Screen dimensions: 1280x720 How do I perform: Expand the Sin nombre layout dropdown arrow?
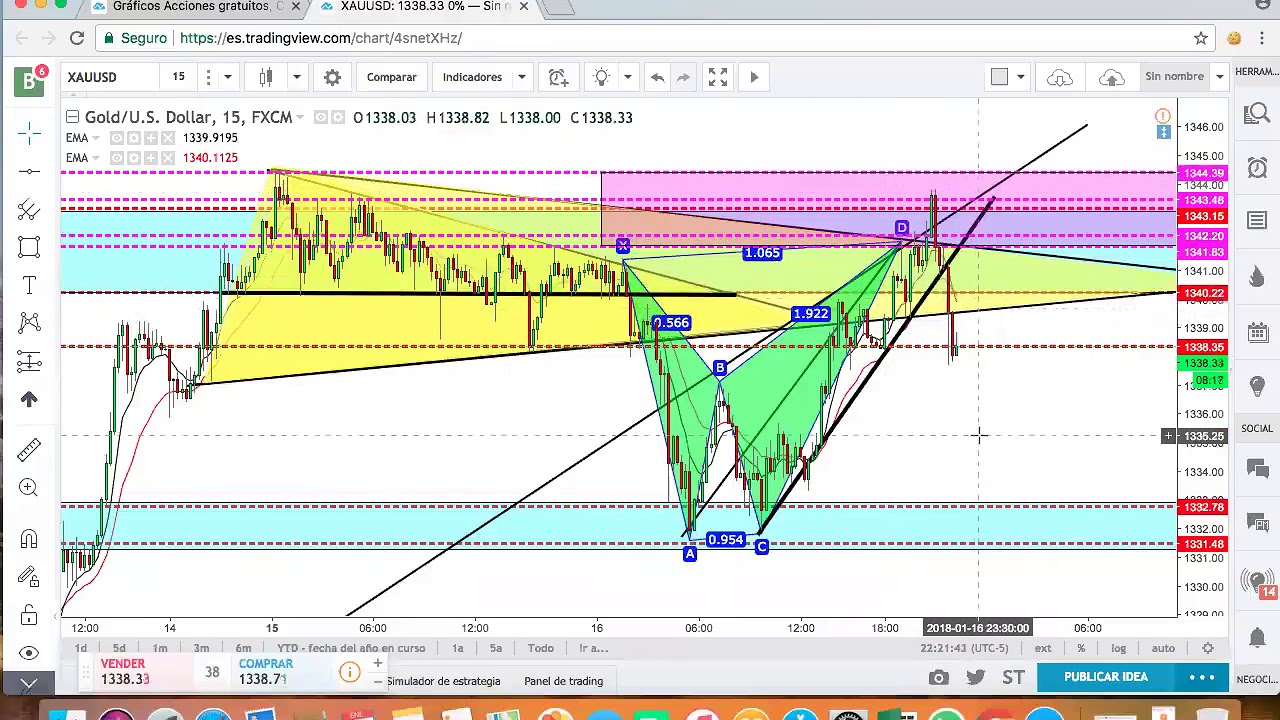[x=1220, y=77]
